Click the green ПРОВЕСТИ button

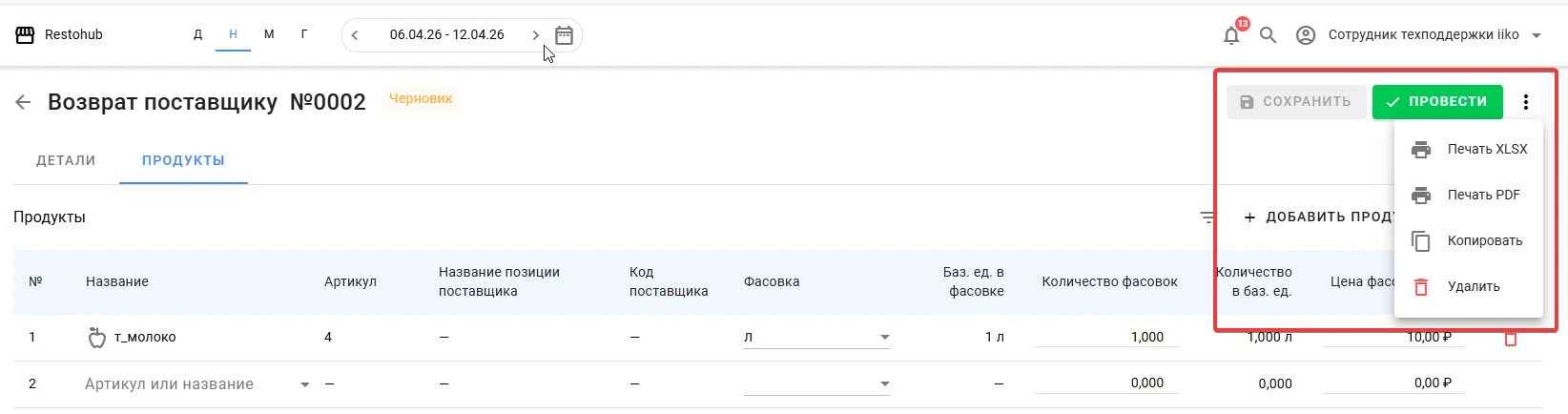(x=1437, y=102)
